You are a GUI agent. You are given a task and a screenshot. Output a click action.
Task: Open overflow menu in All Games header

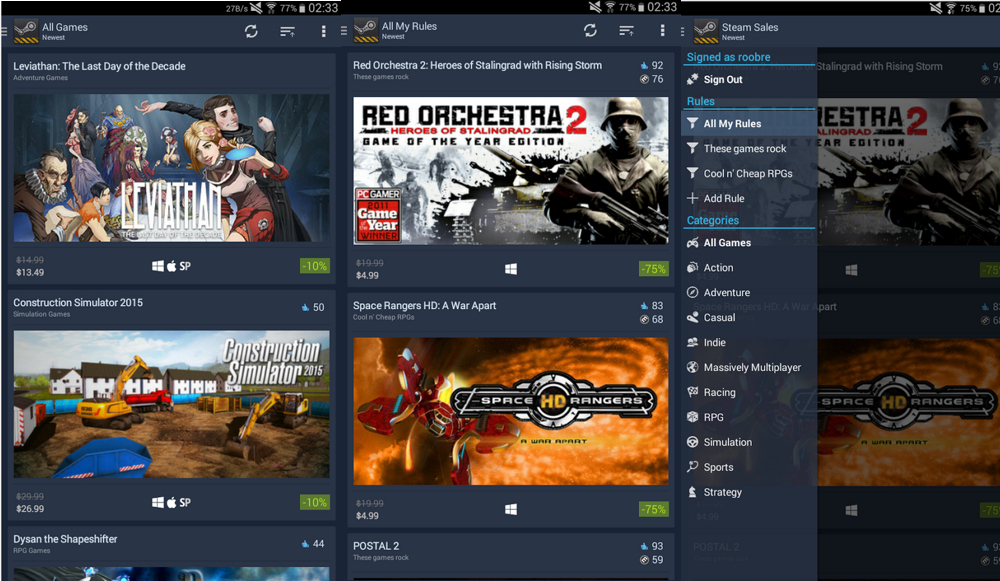(323, 31)
